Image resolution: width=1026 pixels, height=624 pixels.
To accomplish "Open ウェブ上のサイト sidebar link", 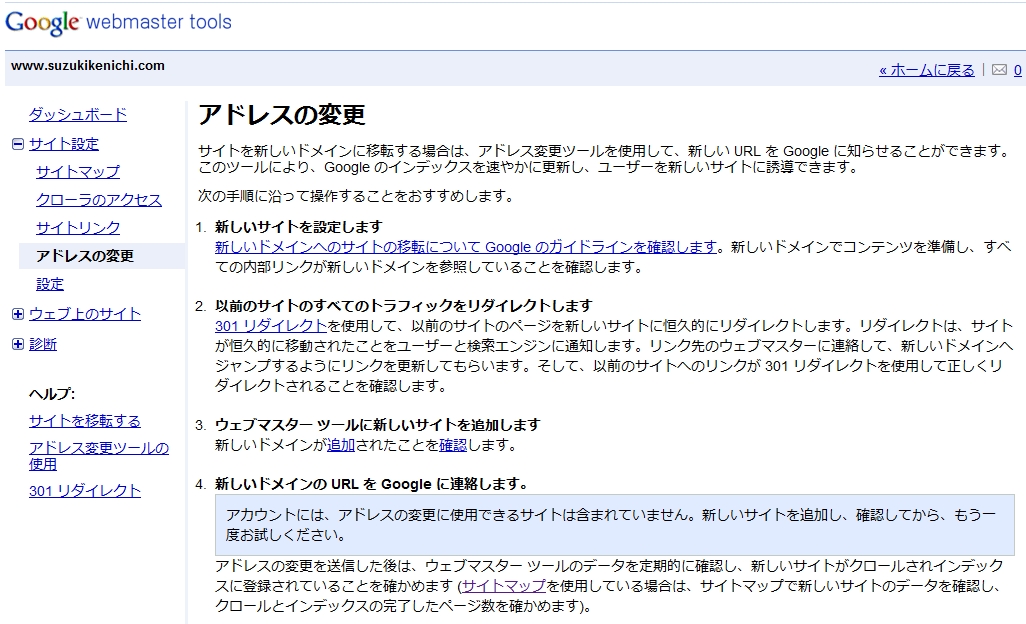I will point(85,314).
